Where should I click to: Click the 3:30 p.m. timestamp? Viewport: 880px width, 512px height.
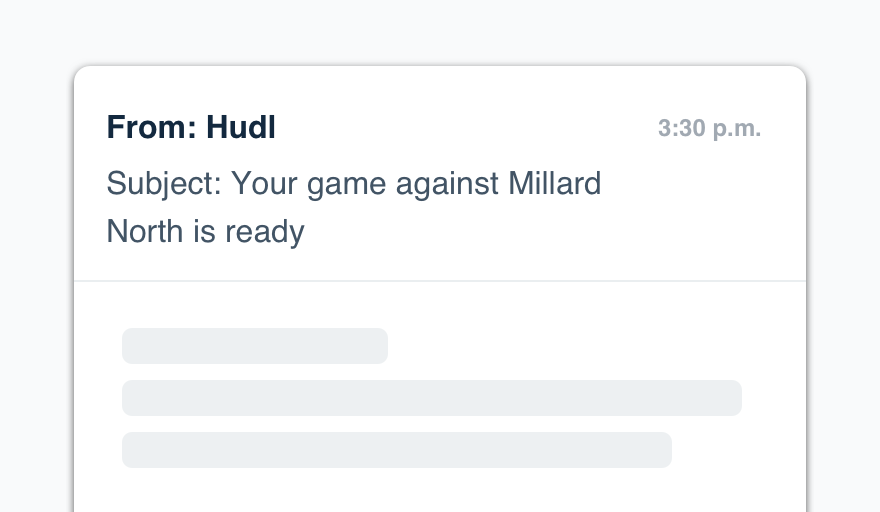click(x=709, y=129)
